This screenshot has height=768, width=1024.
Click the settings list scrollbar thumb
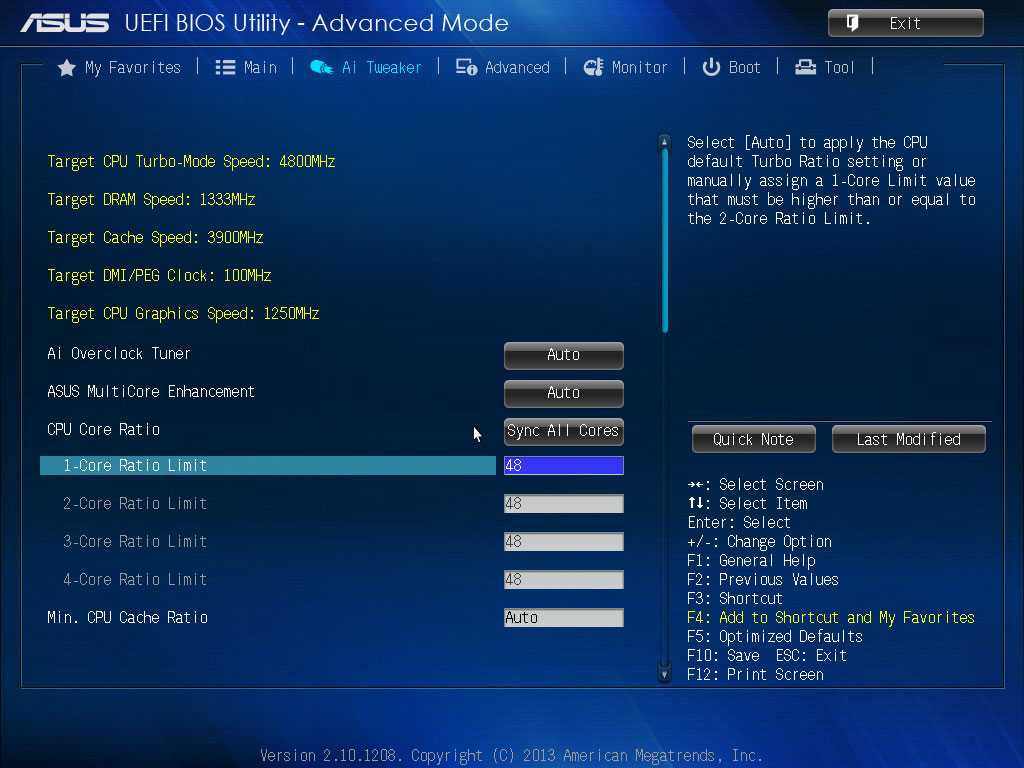click(665, 240)
